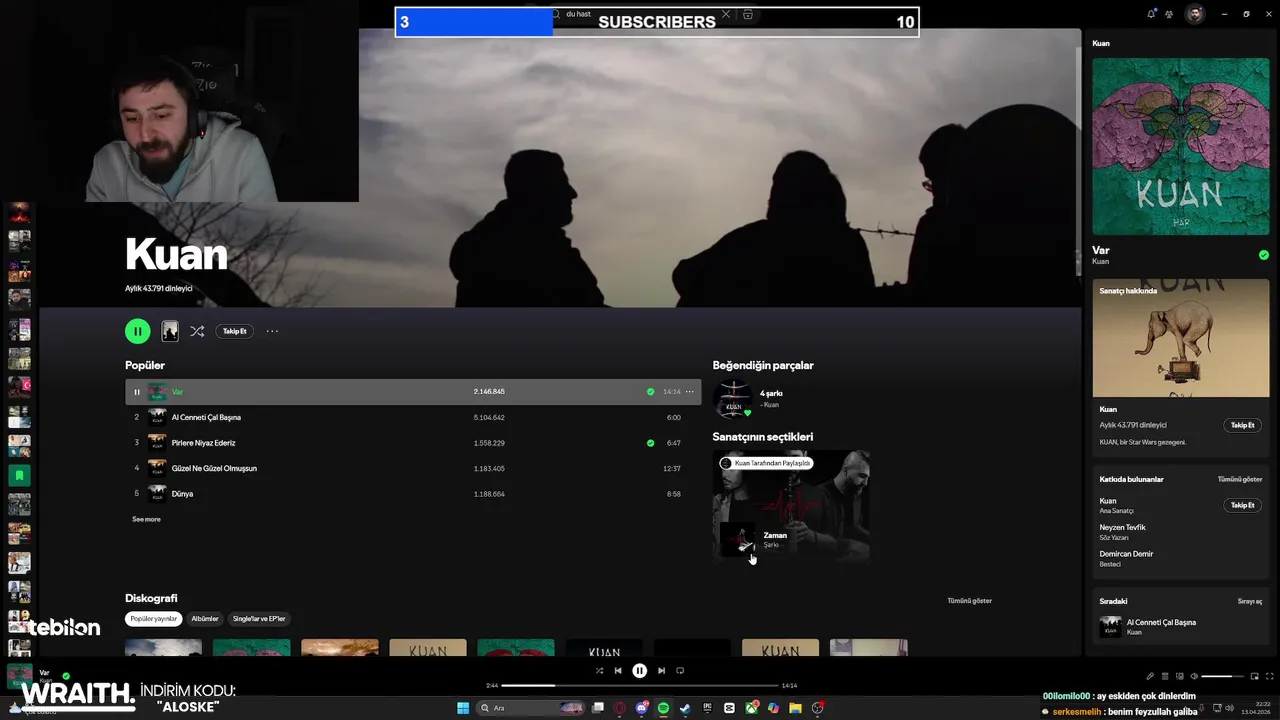The width and height of the screenshot is (1280, 720).
Task: Select the Popüler yayınlar discography tab
Action: (153, 619)
